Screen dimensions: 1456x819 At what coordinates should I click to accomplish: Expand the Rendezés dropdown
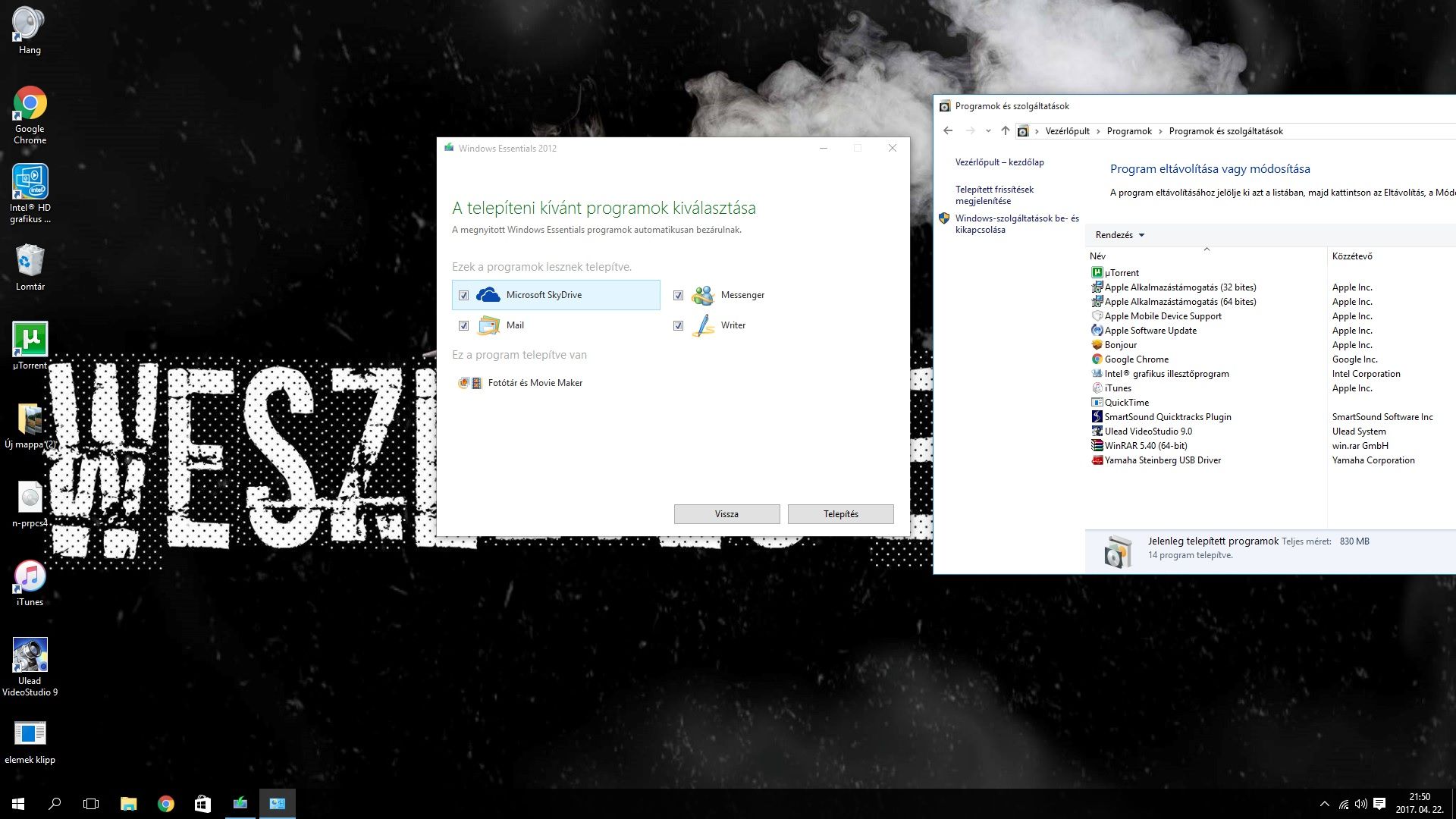pos(1119,235)
